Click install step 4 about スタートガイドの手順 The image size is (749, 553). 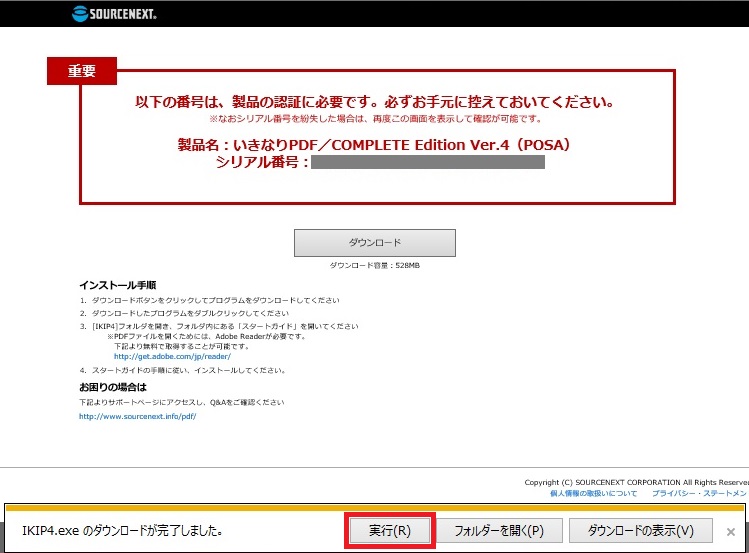[x=182, y=370]
